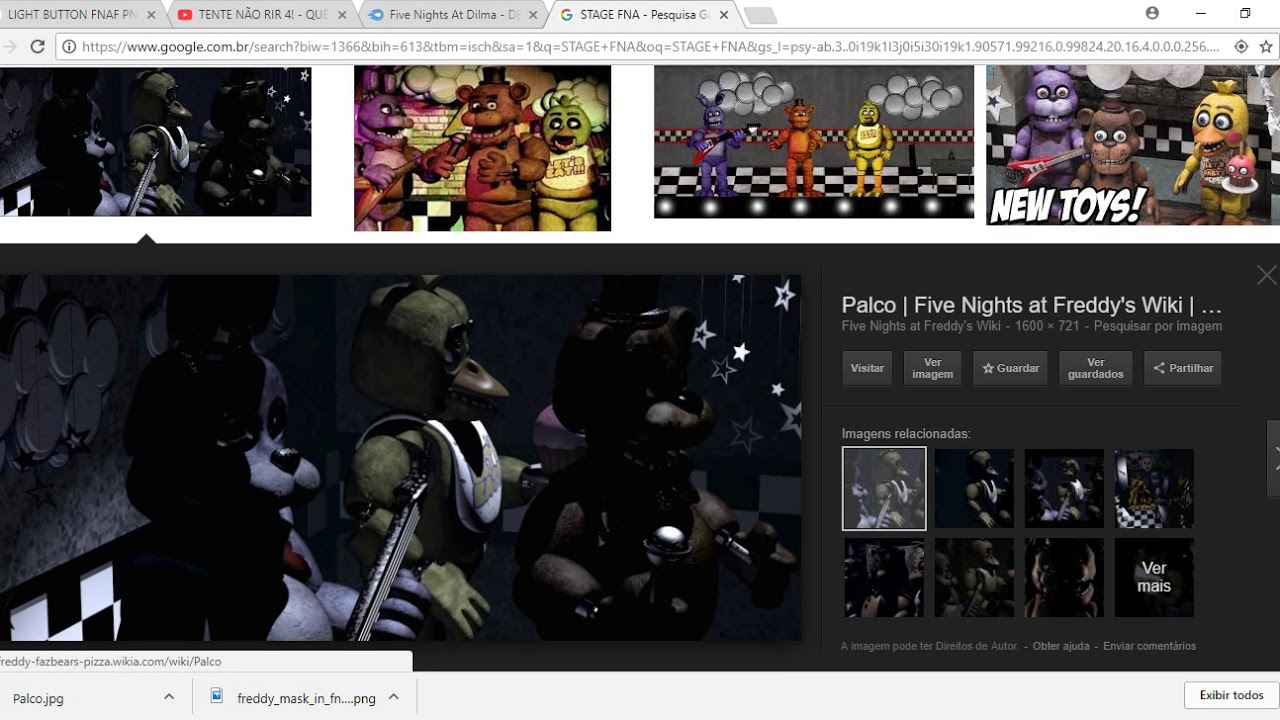Screen dimensions: 1280x720
Task: Click the location target icon in address bar
Action: tap(1241, 46)
